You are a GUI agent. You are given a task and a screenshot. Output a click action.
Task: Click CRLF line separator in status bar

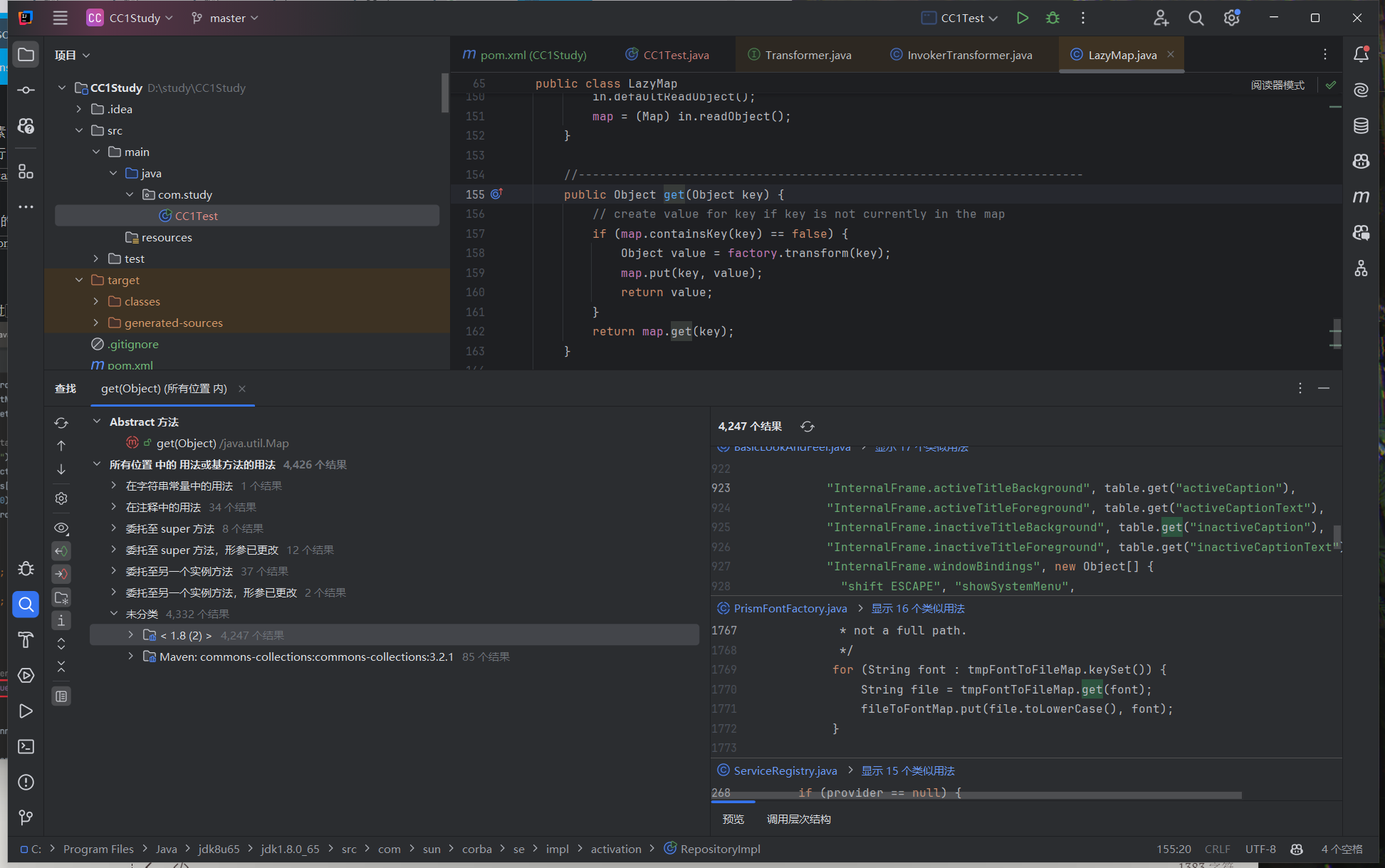coord(1217,849)
